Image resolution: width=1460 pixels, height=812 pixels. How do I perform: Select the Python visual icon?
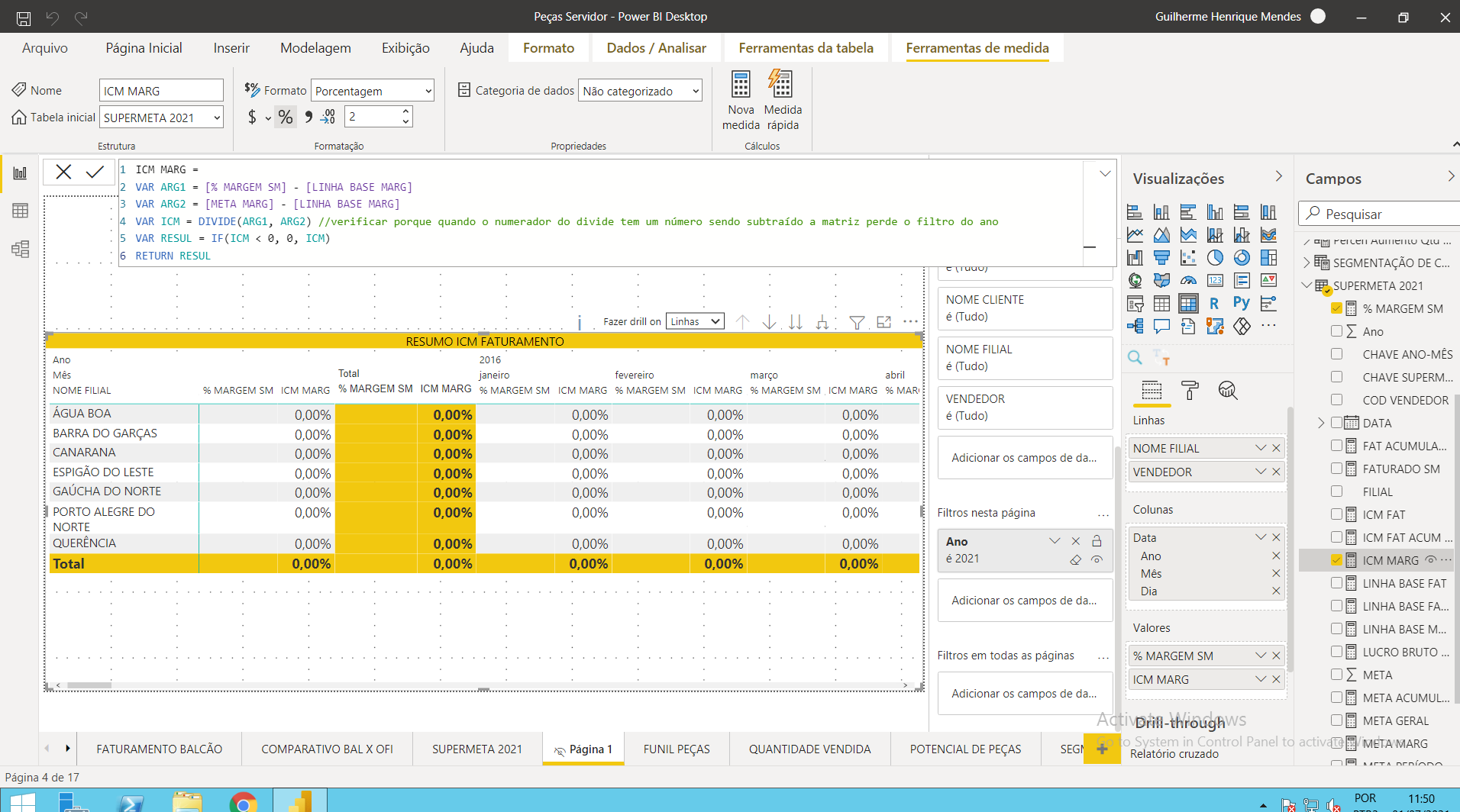pos(1242,303)
